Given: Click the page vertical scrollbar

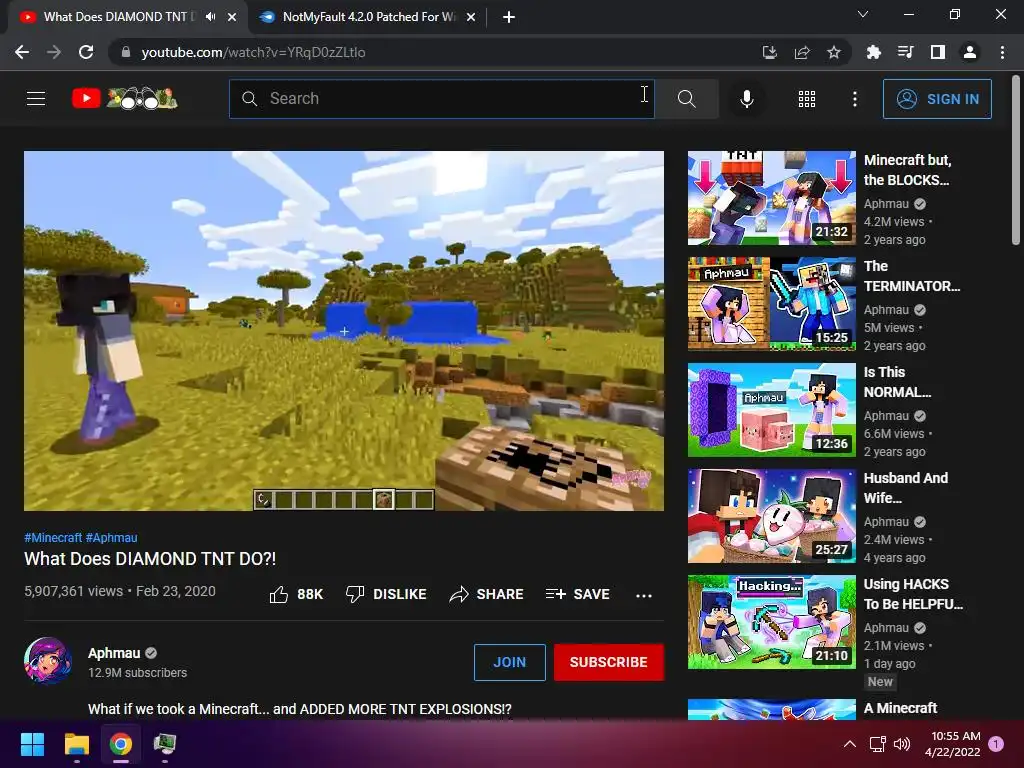Looking at the screenshot, I should tap(1016, 160).
